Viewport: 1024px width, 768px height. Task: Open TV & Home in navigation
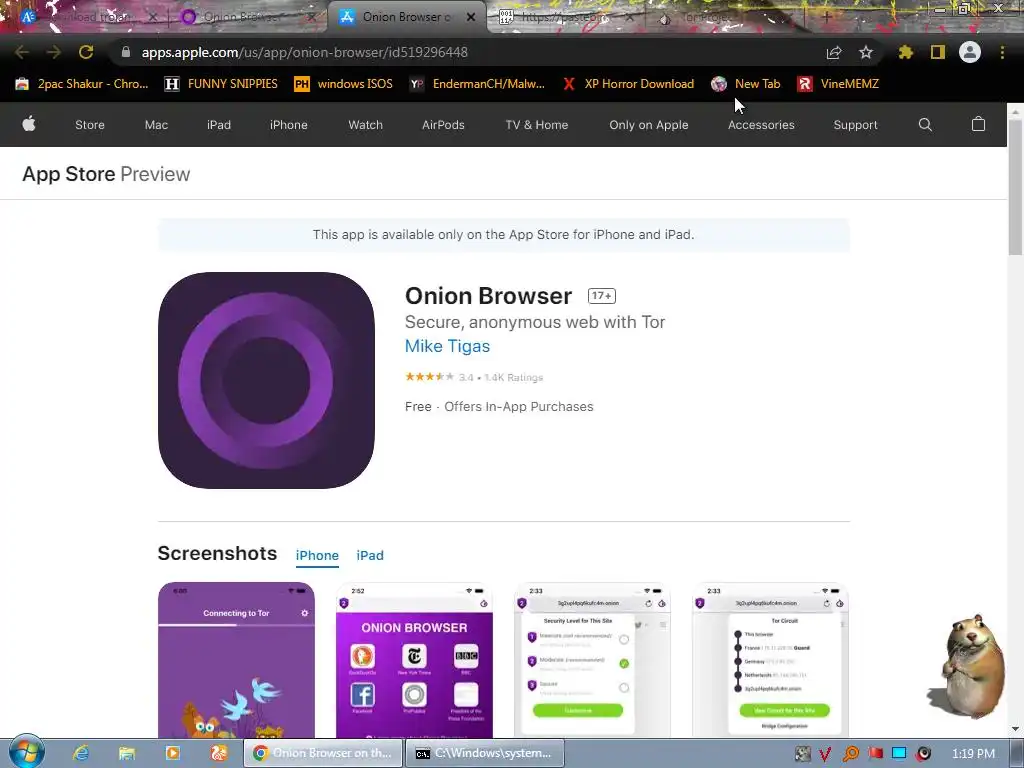coord(536,125)
